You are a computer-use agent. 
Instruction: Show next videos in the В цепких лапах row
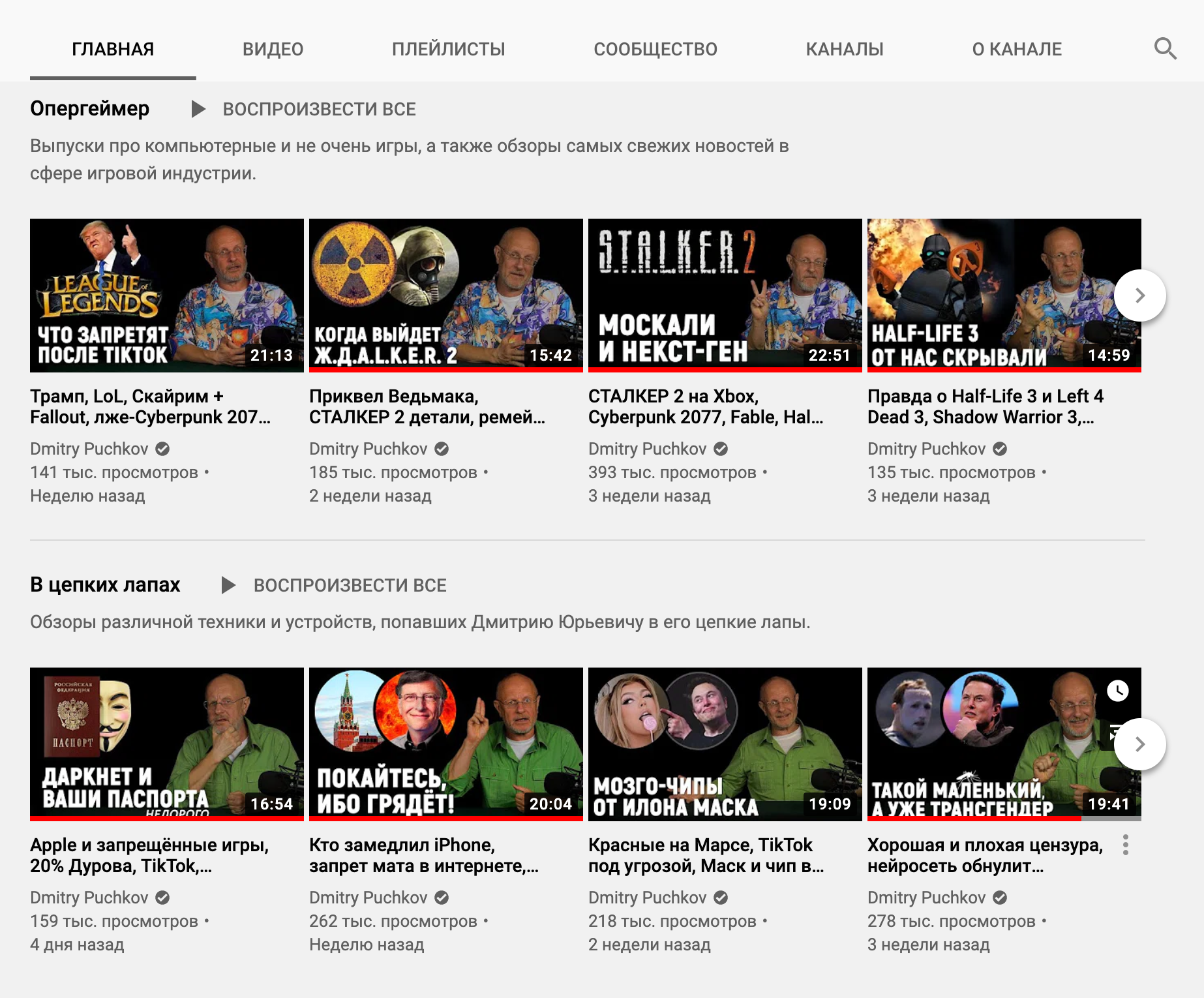(x=1140, y=744)
